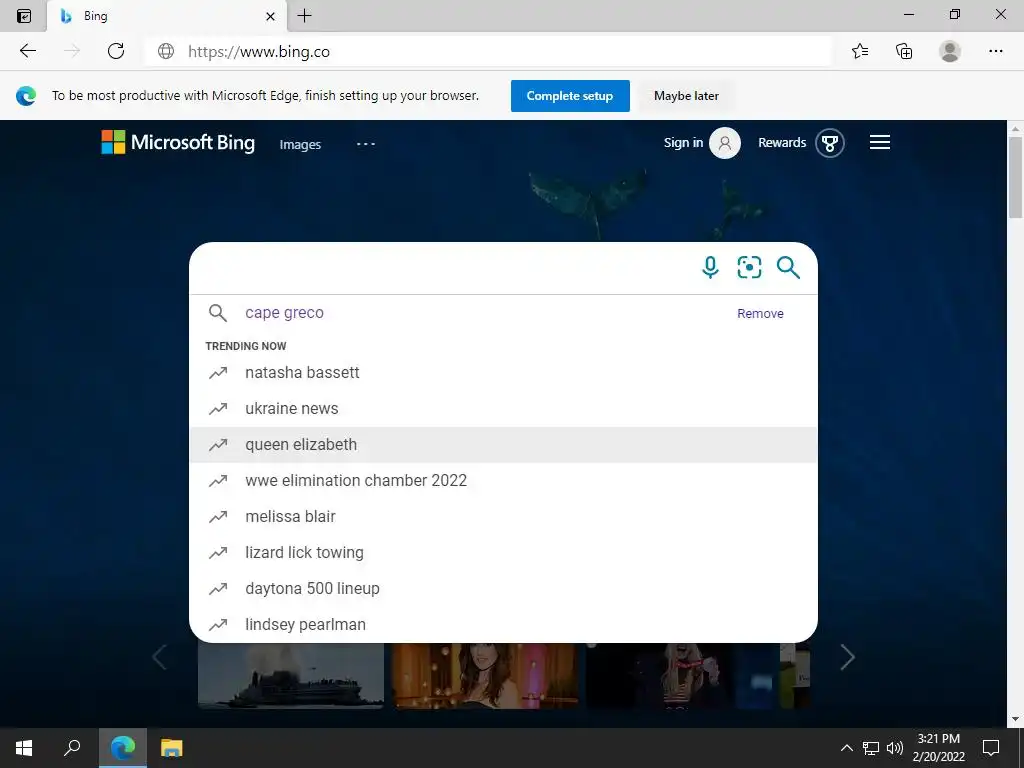Open visual search camera icon

tap(749, 267)
